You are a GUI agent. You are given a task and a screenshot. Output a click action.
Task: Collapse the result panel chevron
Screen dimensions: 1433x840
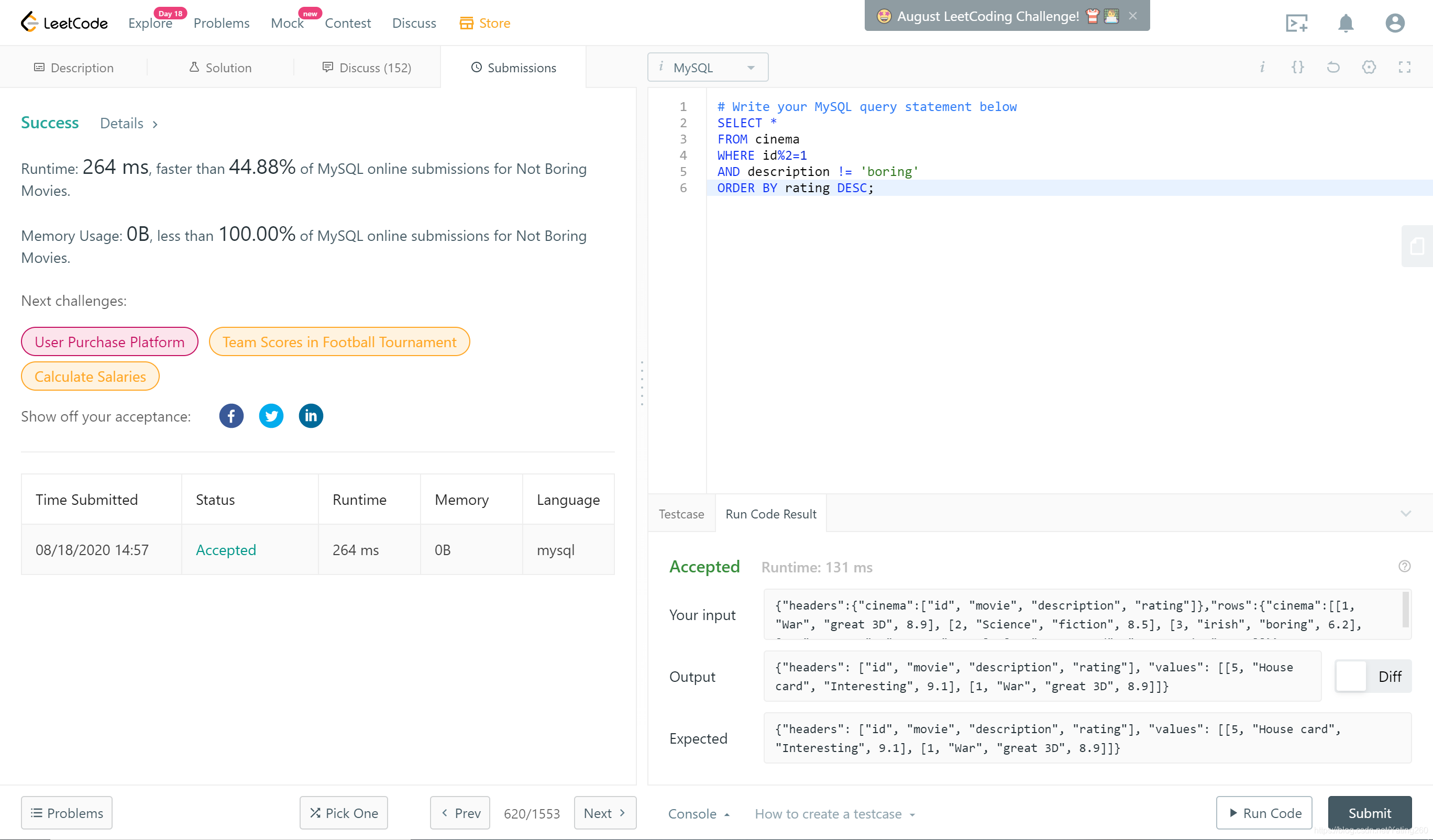point(1405,514)
